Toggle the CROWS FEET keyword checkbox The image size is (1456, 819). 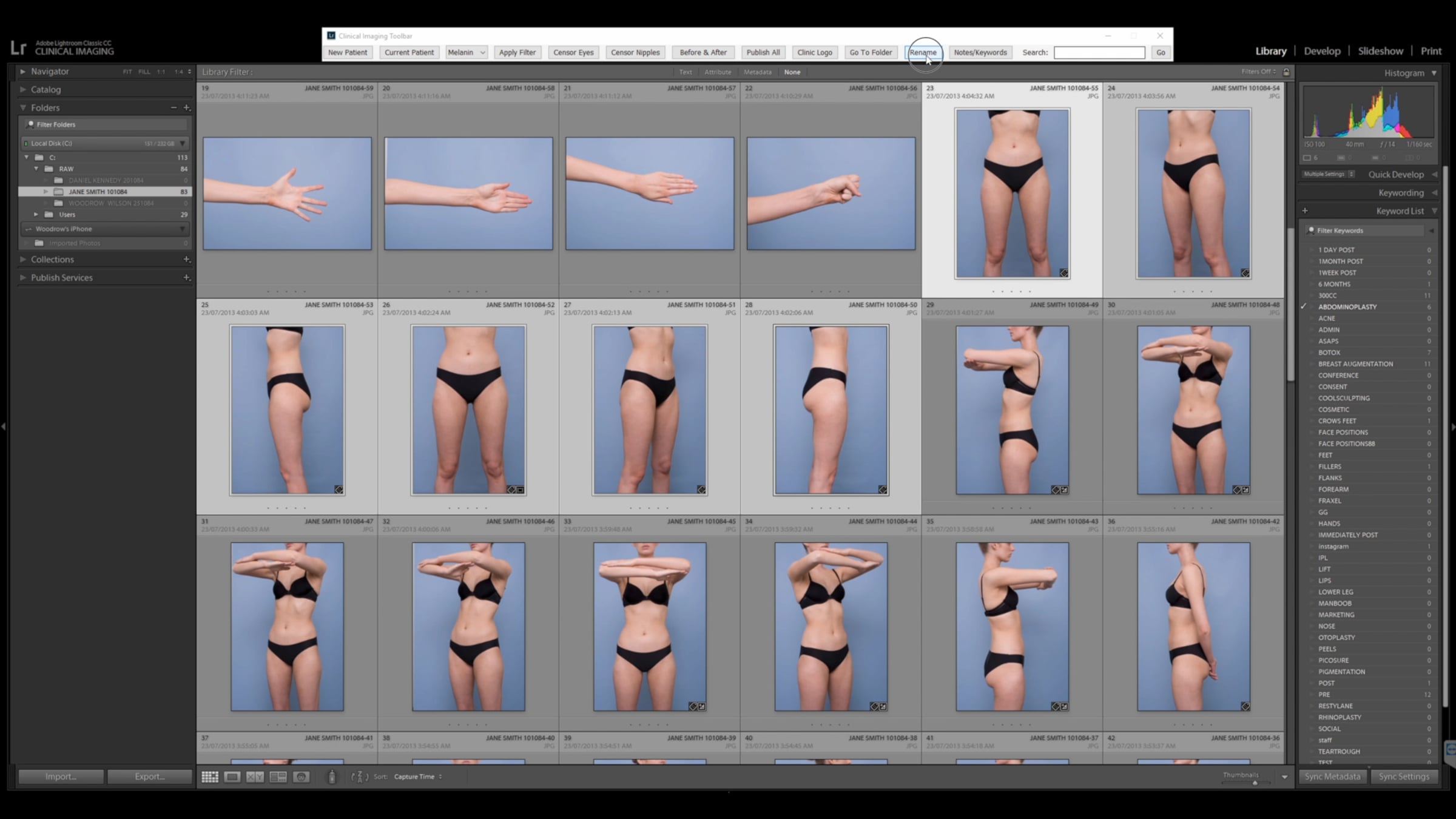tap(1303, 421)
